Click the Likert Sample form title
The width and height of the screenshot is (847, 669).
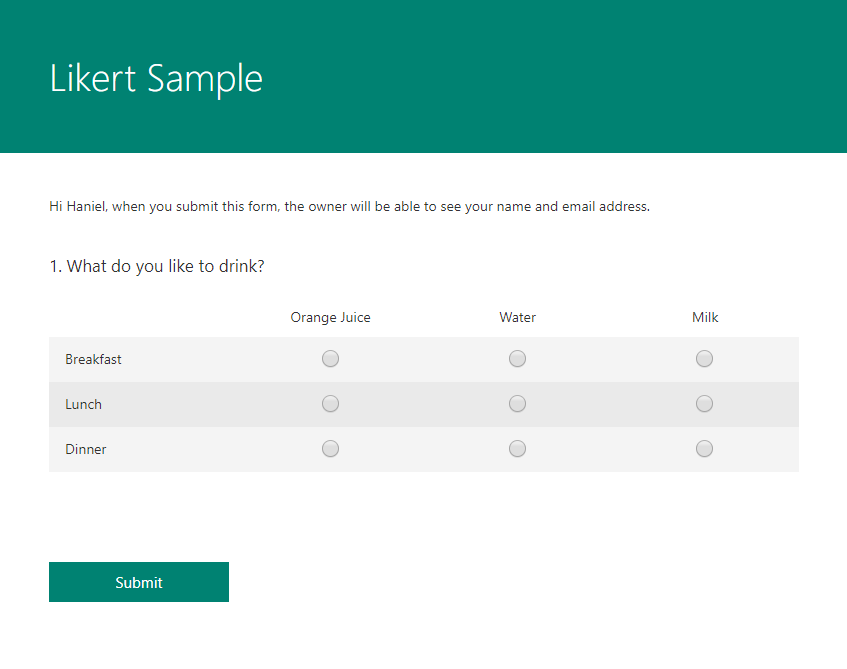[x=155, y=78]
